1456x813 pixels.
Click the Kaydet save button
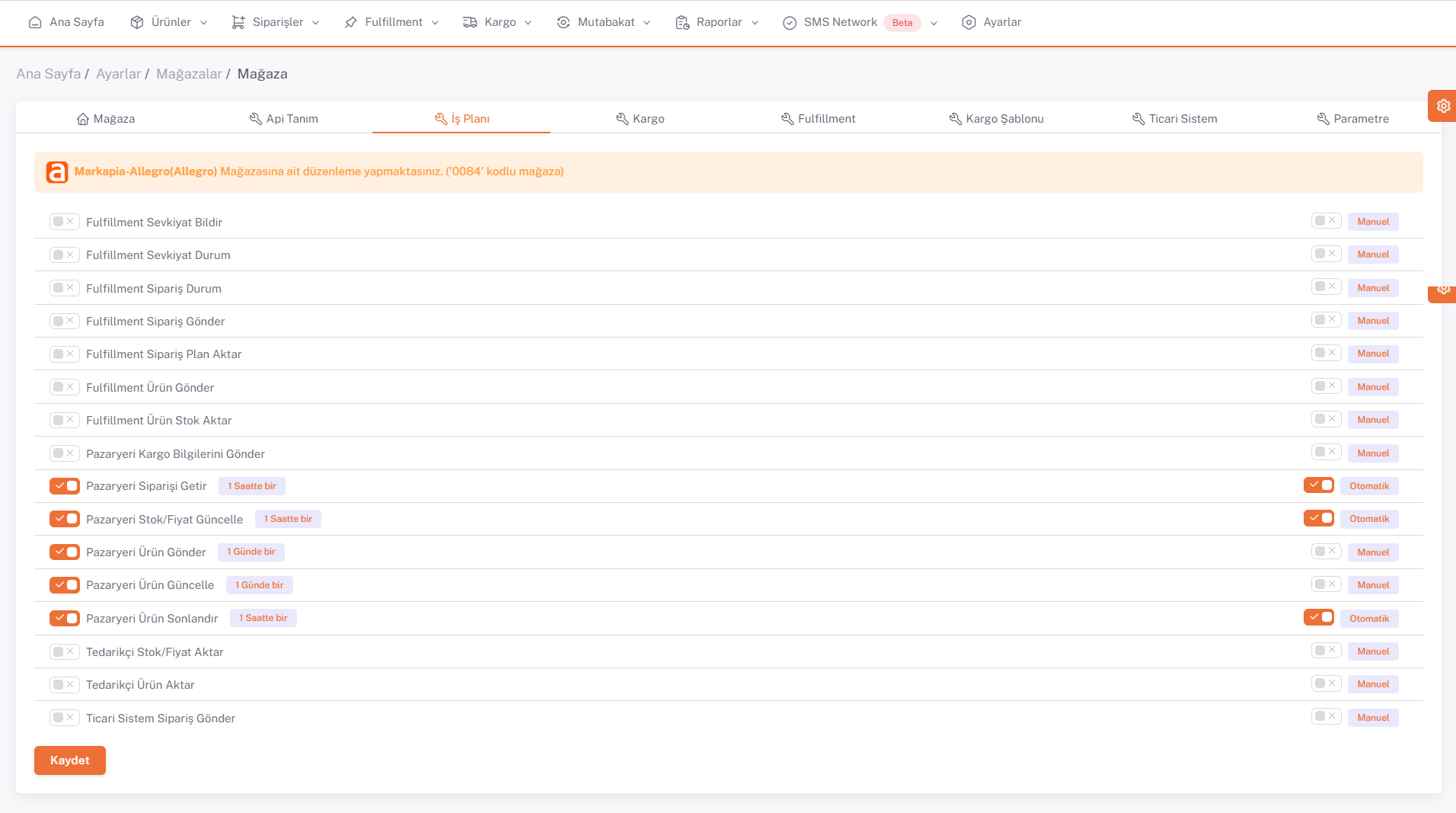(70, 760)
